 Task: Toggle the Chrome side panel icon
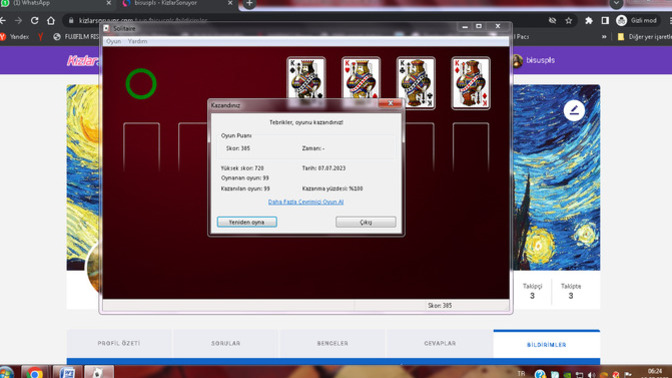(x=605, y=20)
